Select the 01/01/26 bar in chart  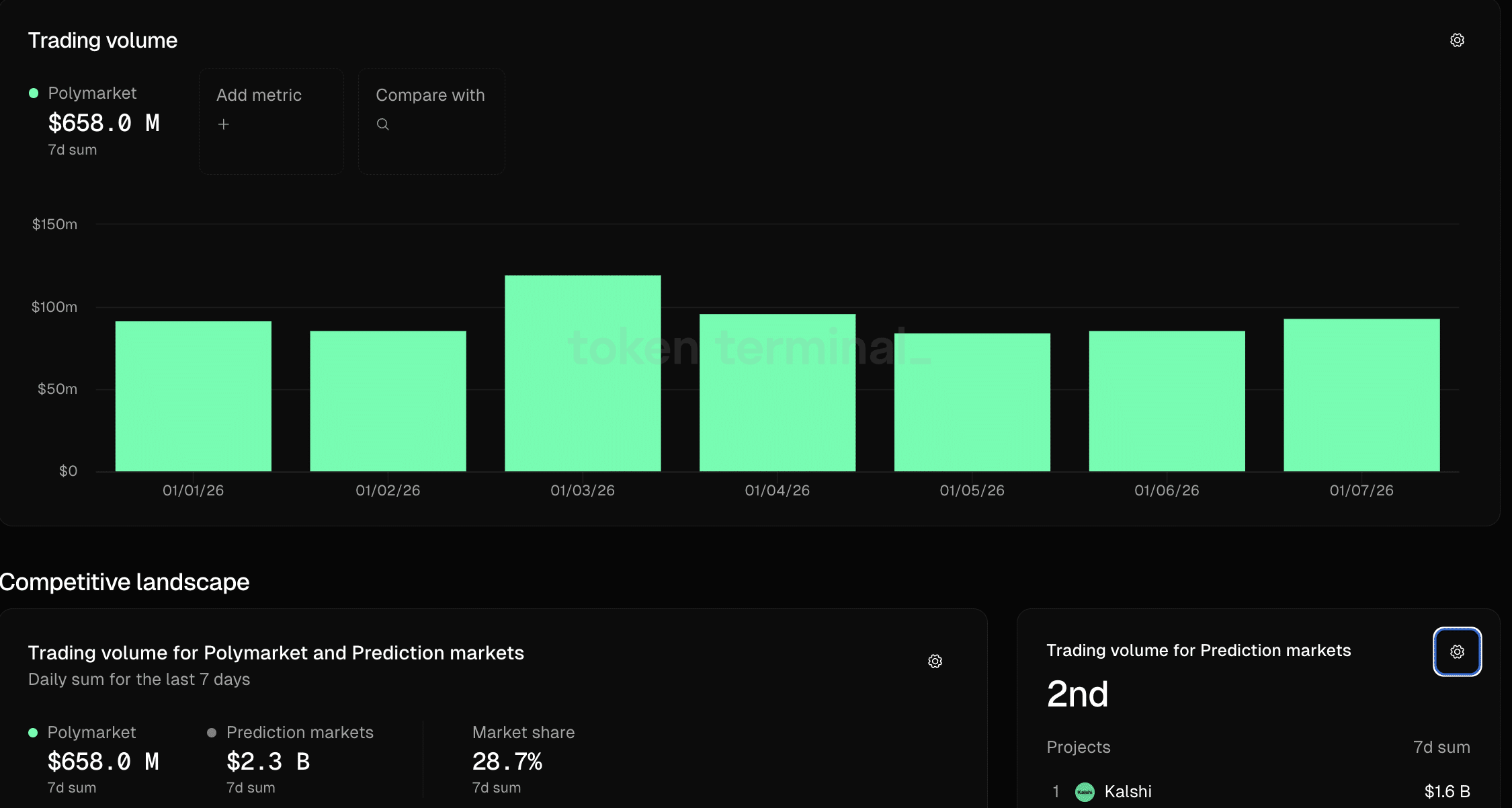194,397
